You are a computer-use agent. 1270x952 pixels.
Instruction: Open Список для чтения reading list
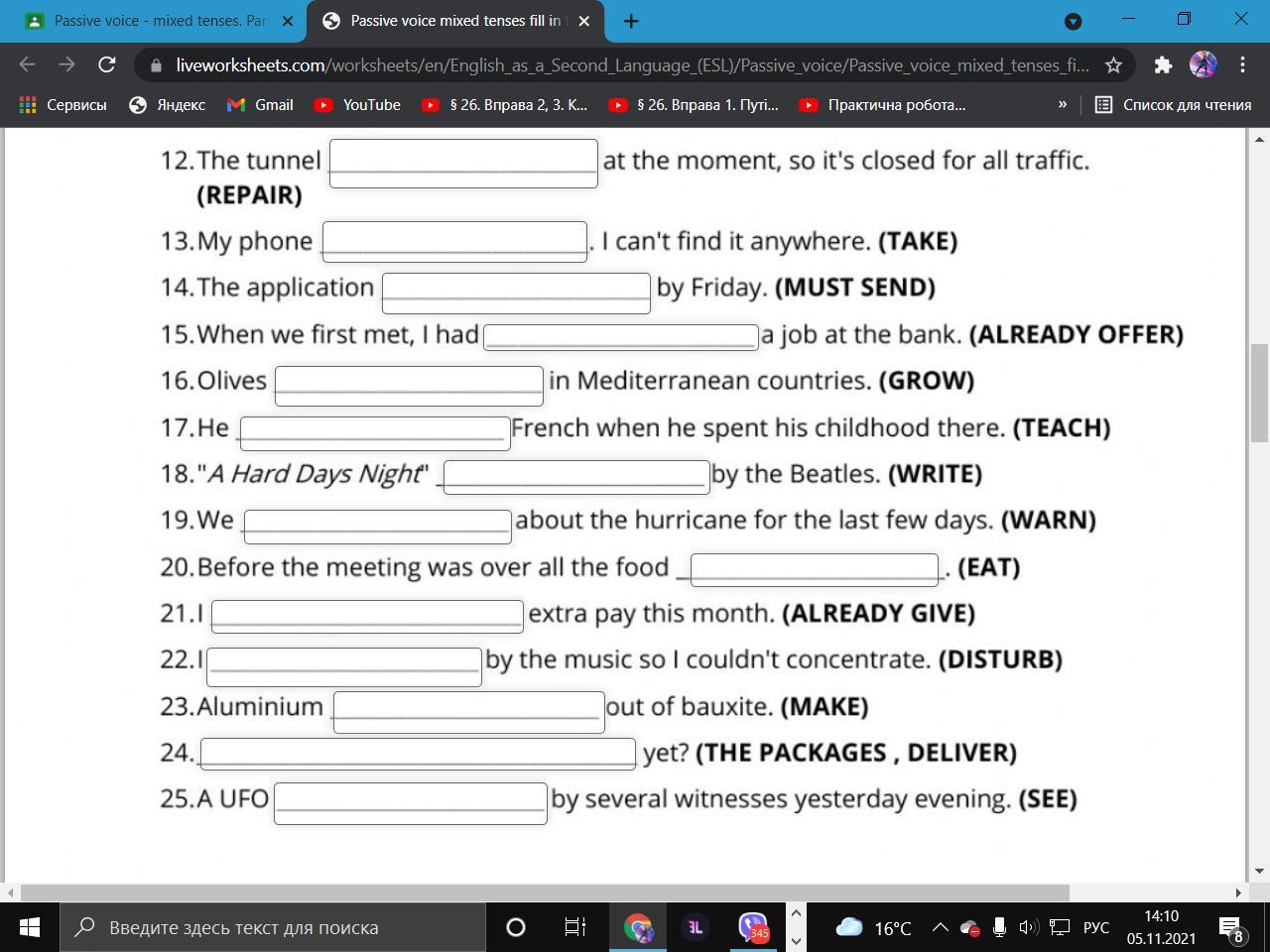[1174, 104]
